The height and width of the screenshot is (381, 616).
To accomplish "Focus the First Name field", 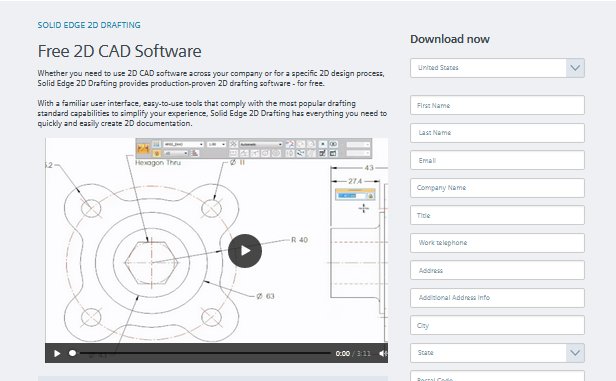I will [497, 105].
